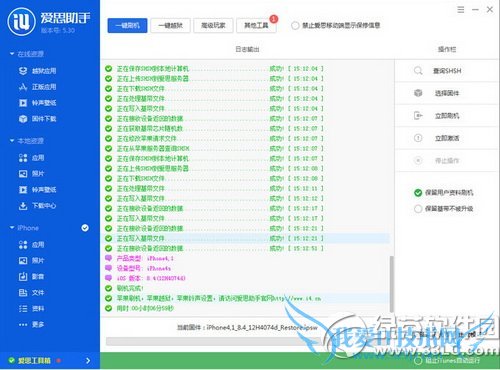Click the log output vertical scrollbar
This screenshot has height=370, width=500.
[x=392, y=283]
